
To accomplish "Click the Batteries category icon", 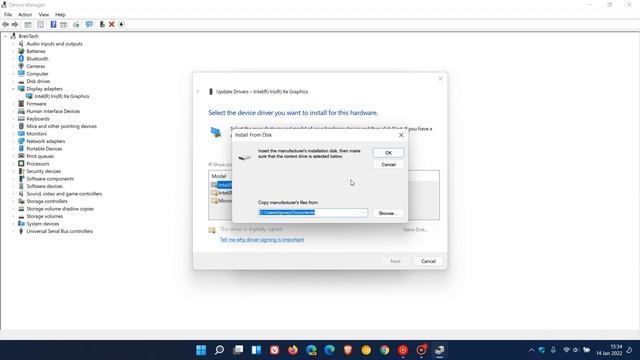I will tap(21, 51).
